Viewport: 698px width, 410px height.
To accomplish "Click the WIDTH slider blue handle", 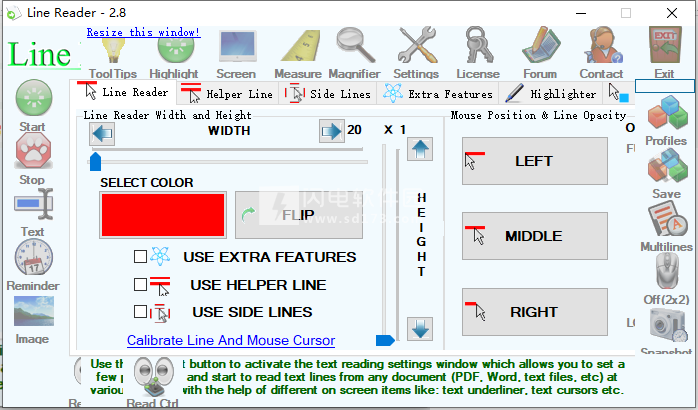I will (95, 162).
